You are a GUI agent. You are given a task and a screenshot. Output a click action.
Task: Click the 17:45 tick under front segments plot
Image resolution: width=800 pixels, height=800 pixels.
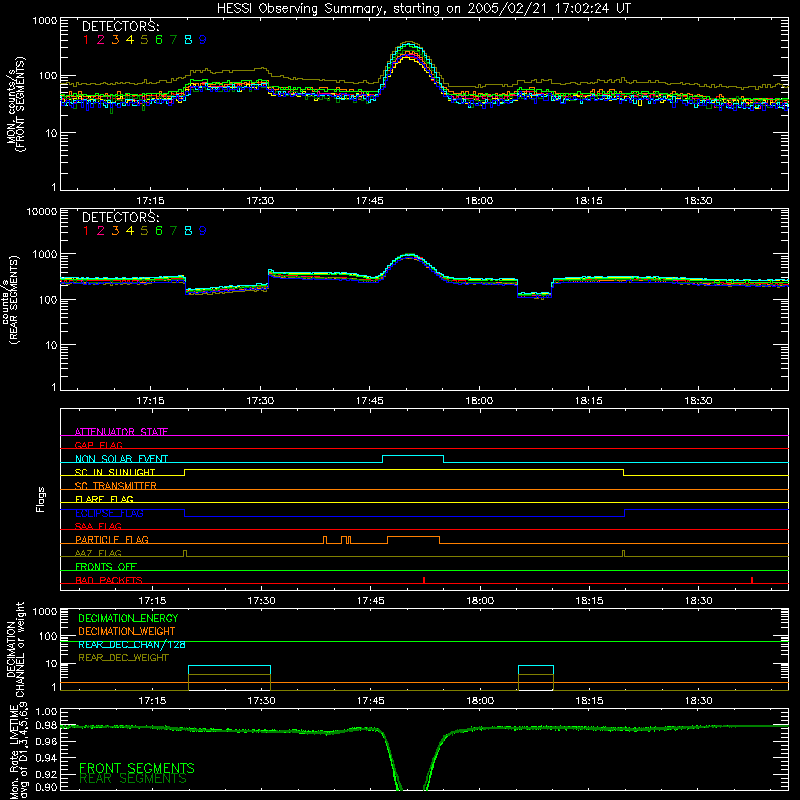coord(370,201)
